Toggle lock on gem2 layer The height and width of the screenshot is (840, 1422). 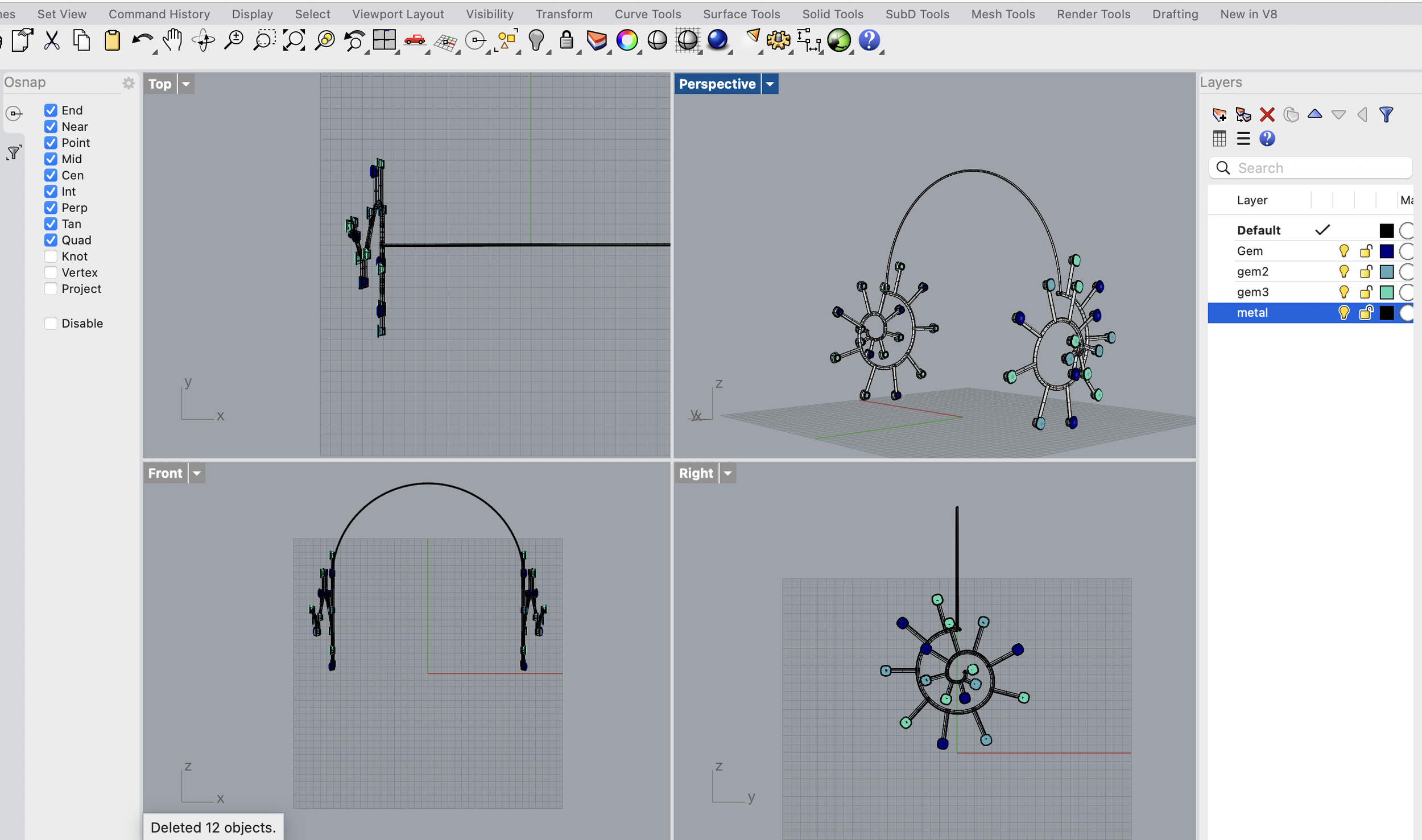(1366, 271)
